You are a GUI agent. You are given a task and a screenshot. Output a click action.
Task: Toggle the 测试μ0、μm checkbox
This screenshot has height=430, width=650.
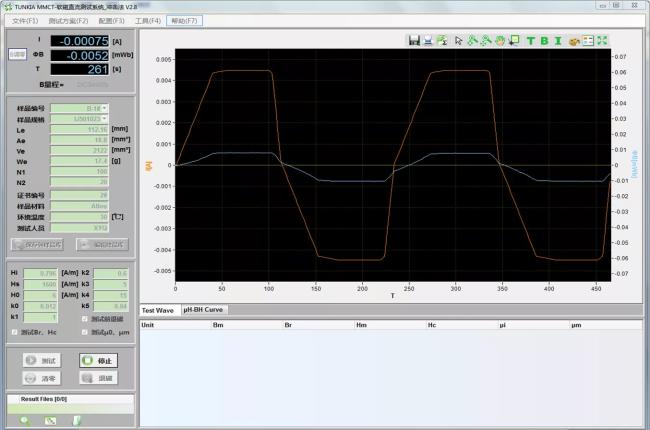[84, 331]
